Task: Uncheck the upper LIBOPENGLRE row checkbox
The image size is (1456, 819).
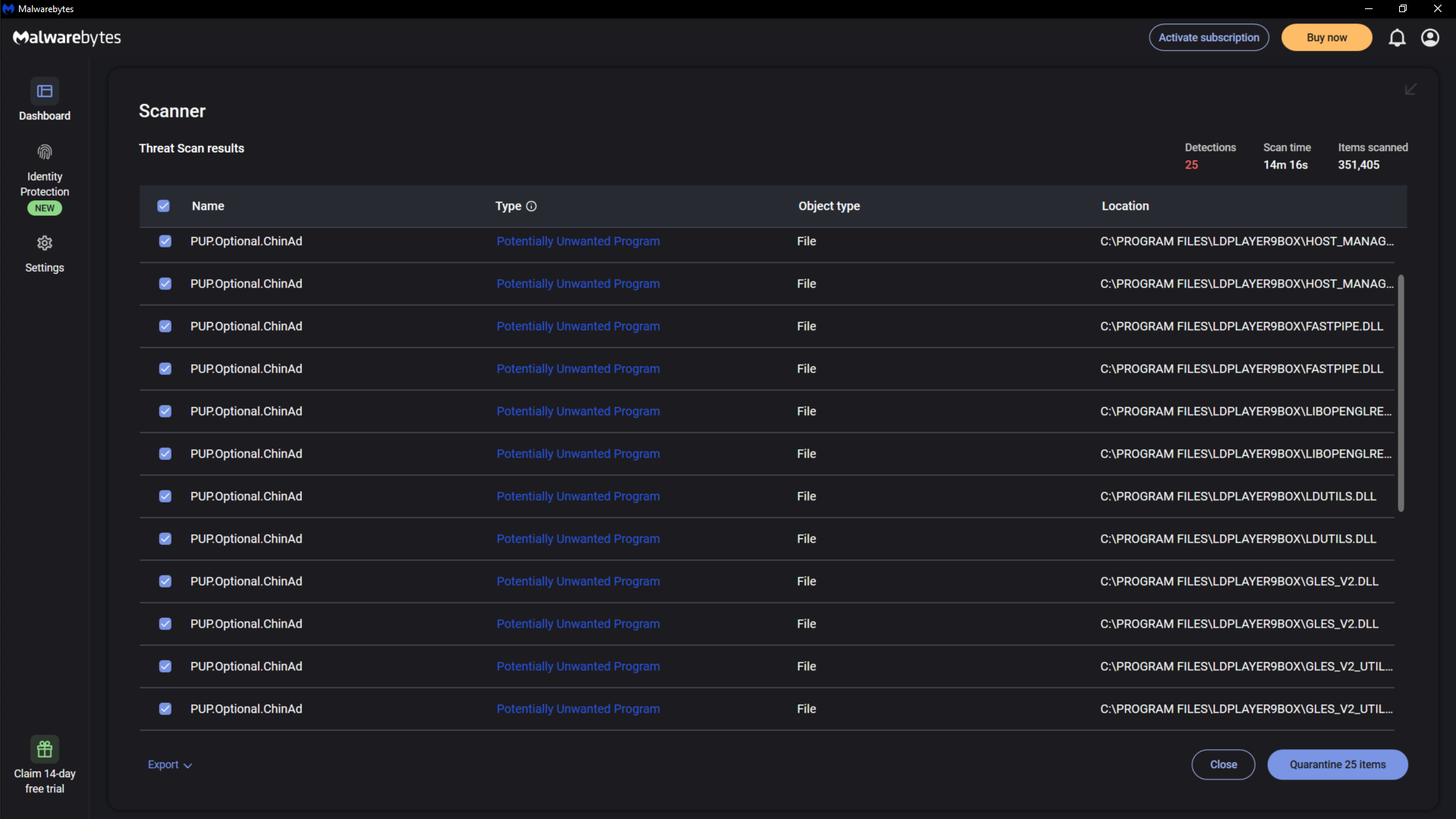Action: 165,411
